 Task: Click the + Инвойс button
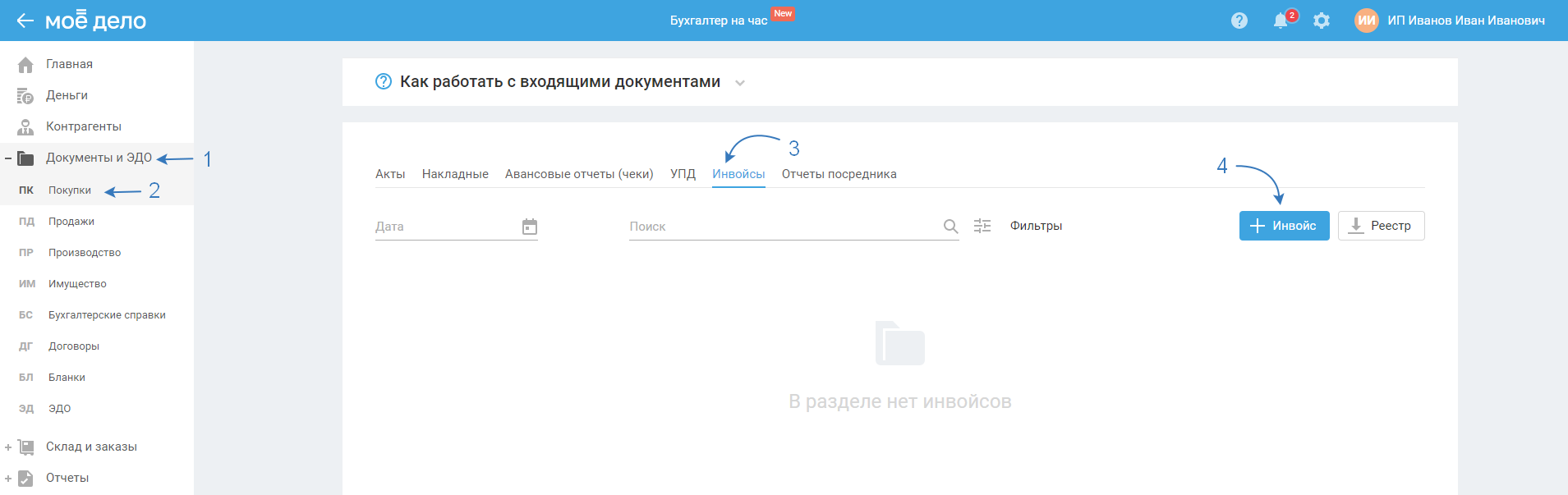[1284, 226]
